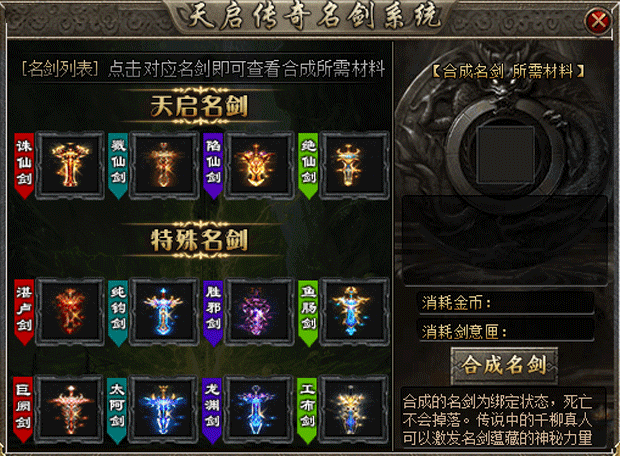
Task: Select the 湛卢剑 red sword icon
Action: point(70,312)
